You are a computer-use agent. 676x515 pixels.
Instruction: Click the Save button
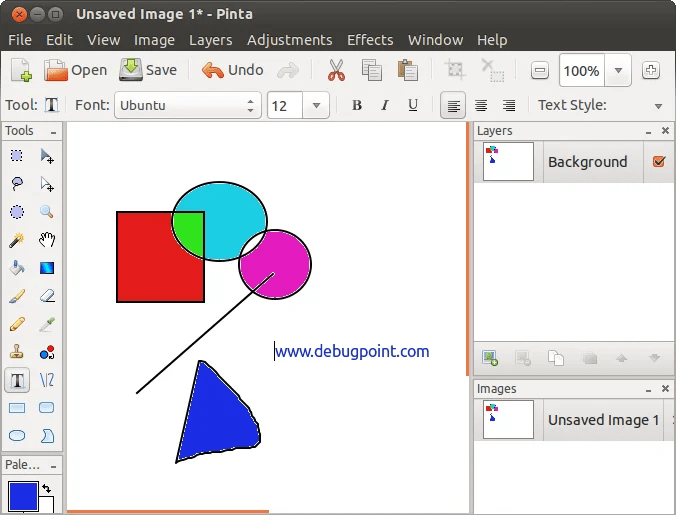[x=148, y=70]
